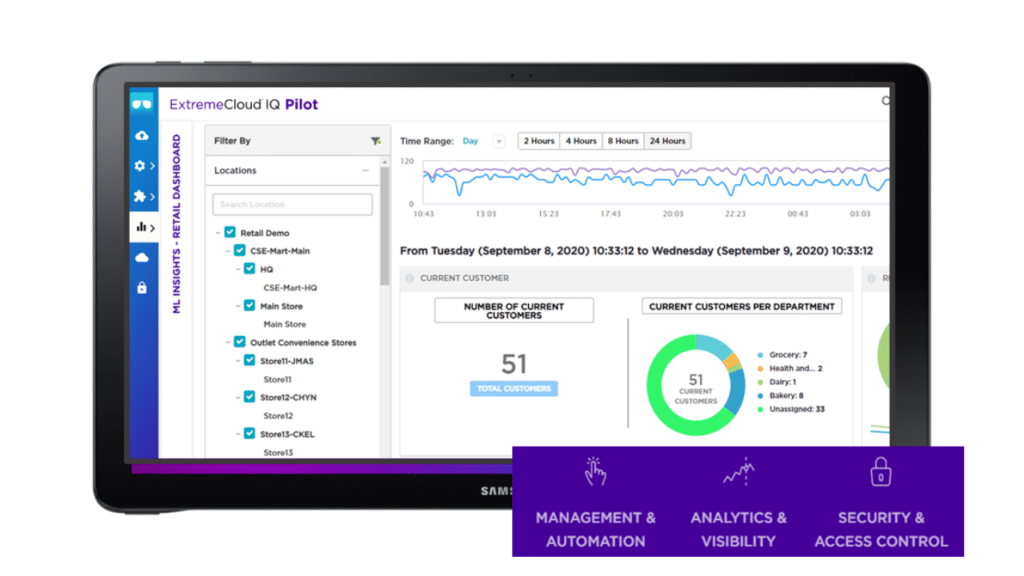Screen dimensions: 1024x576
Task: Uncheck the Retail Demo checkbox
Action: 230,232
